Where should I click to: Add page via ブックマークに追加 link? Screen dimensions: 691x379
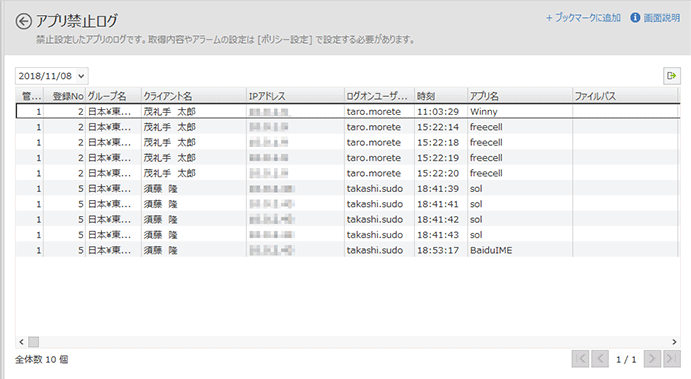coord(583,18)
